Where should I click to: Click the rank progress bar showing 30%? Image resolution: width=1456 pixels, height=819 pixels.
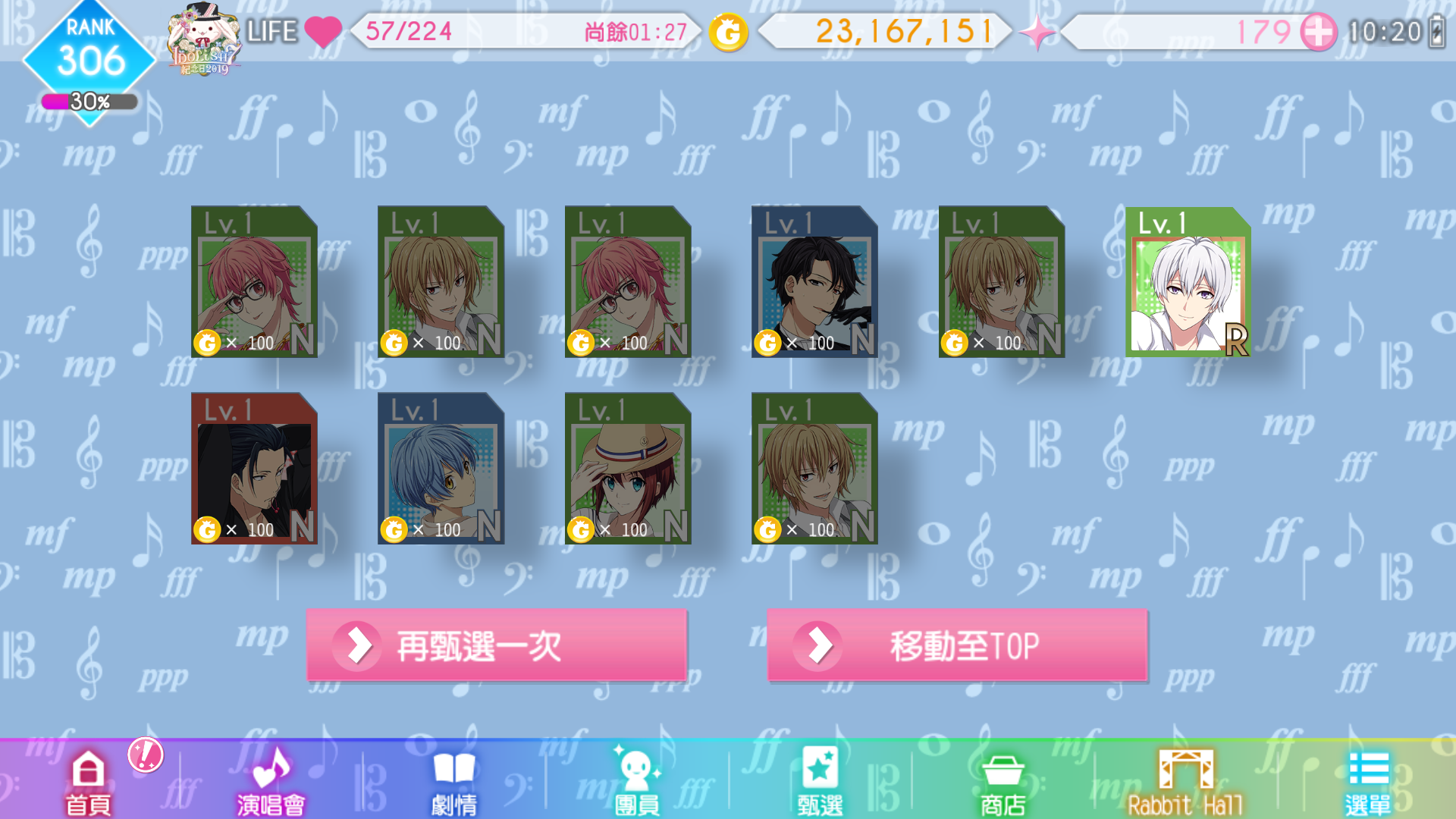(x=89, y=102)
